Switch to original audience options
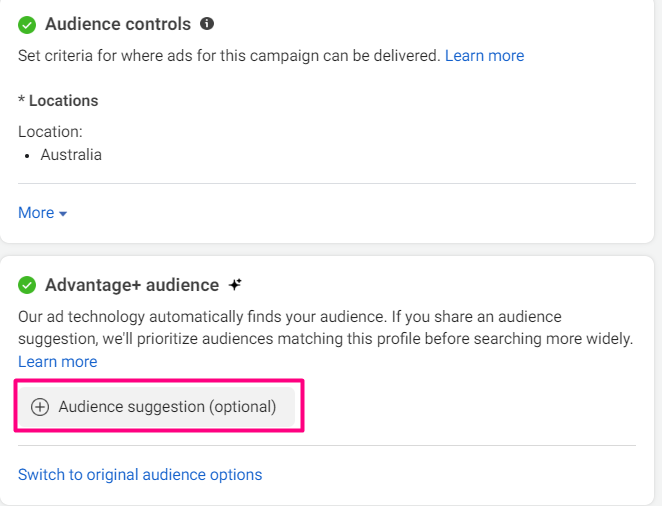This screenshot has height=506, width=662. [140, 475]
